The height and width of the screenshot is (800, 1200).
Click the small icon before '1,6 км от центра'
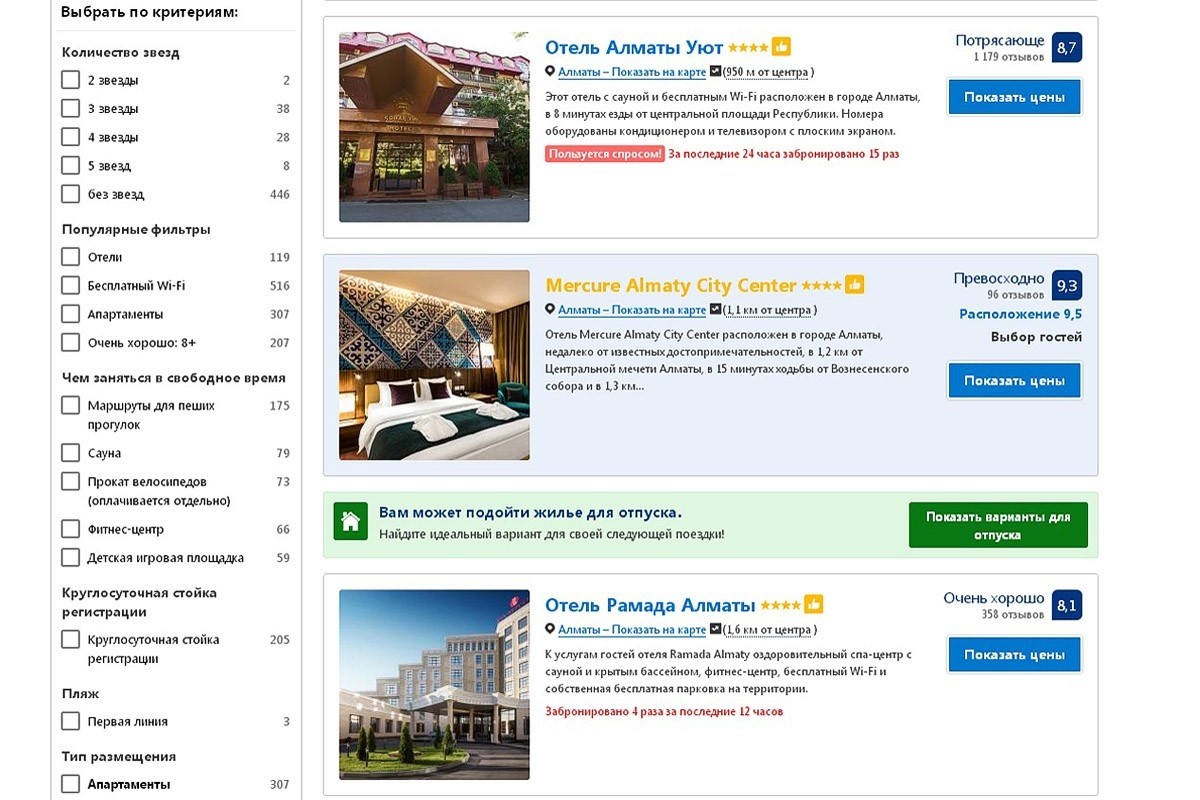(715, 630)
